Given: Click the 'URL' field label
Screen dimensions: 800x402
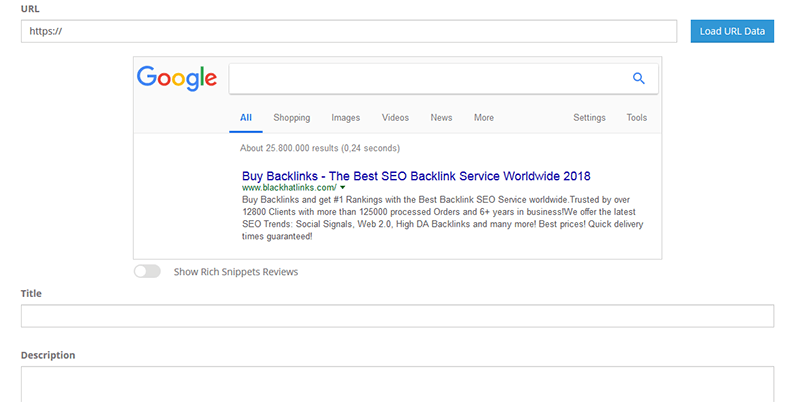Looking at the screenshot, I should coord(30,9).
